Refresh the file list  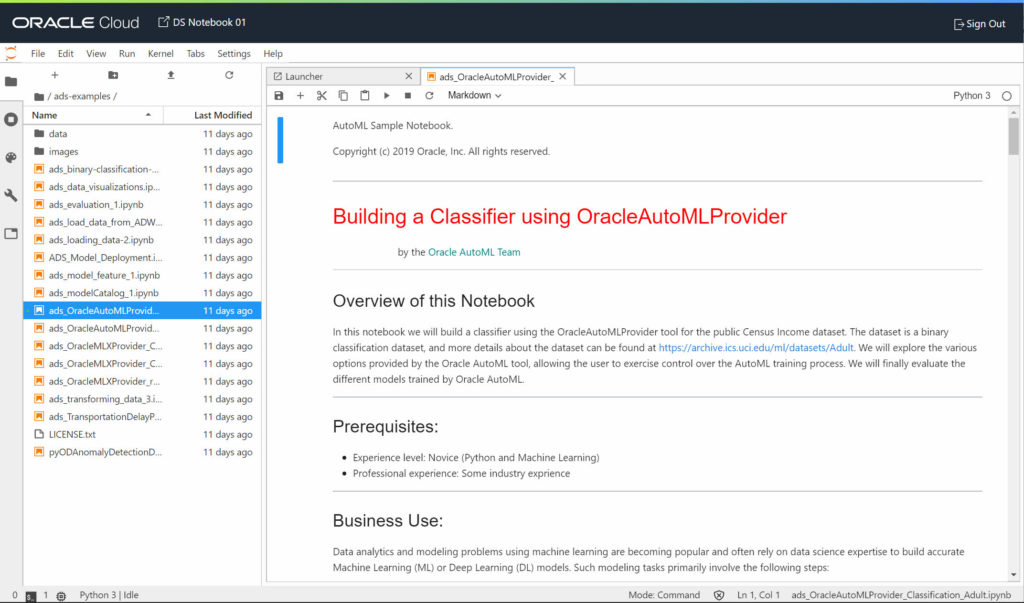coord(229,75)
